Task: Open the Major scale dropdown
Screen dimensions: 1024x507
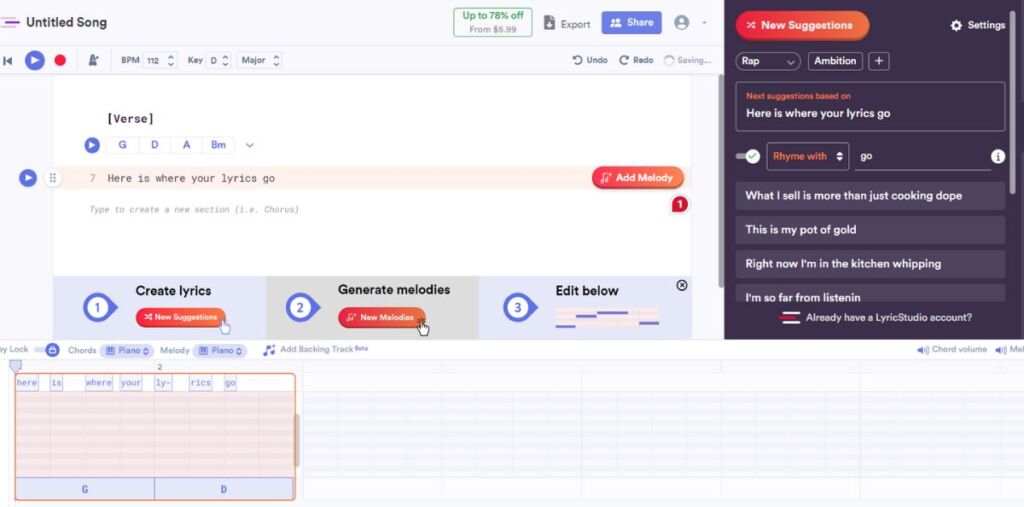Action: (260, 60)
